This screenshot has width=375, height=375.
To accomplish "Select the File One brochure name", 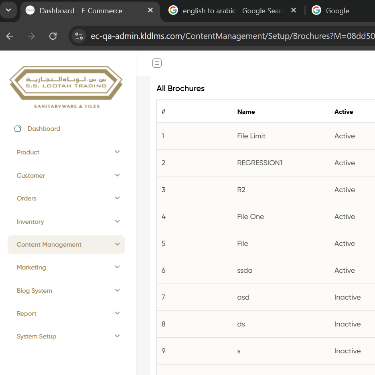I will tap(251, 217).
